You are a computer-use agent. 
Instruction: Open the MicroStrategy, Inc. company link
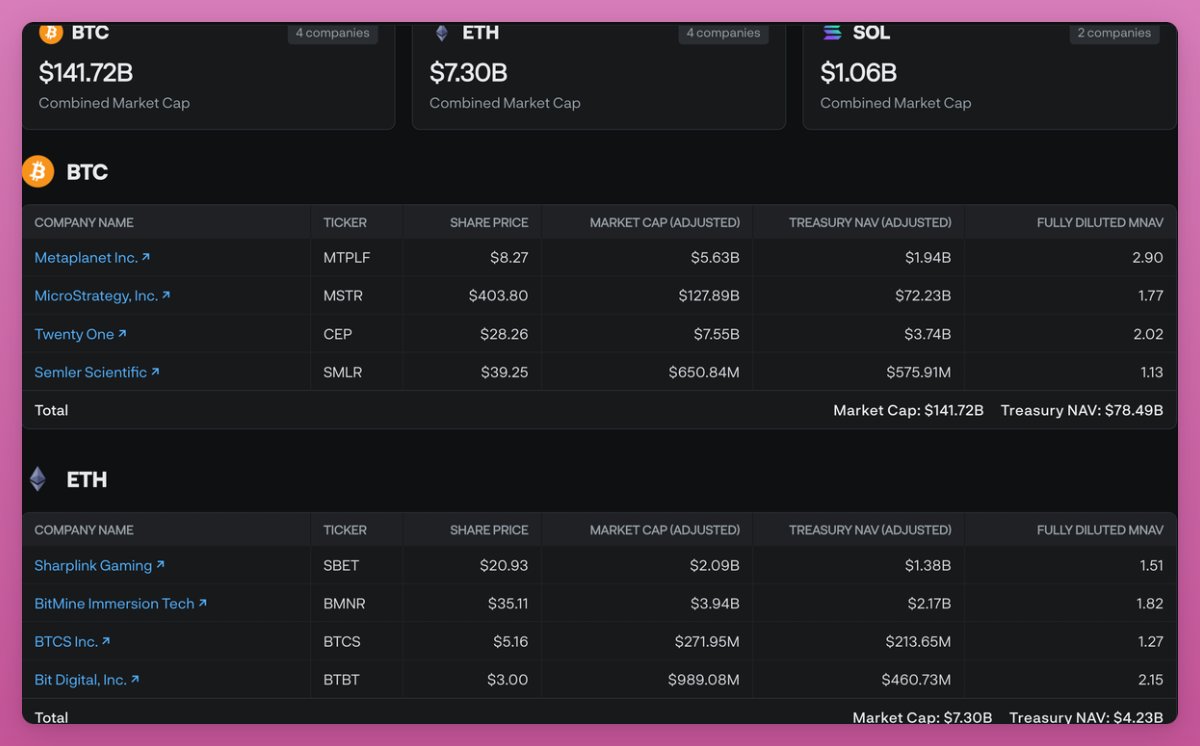[x=102, y=296]
